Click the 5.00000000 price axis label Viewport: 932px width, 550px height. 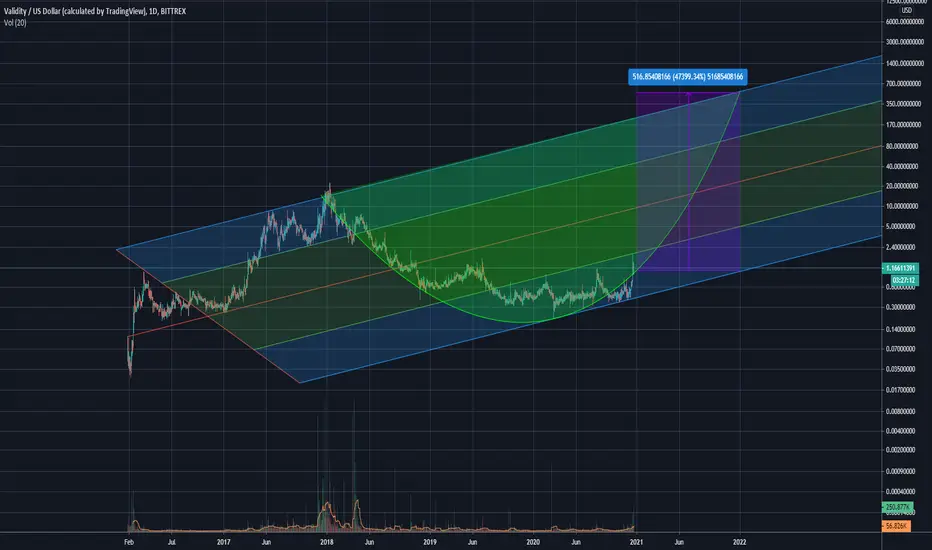(x=901, y=227)
